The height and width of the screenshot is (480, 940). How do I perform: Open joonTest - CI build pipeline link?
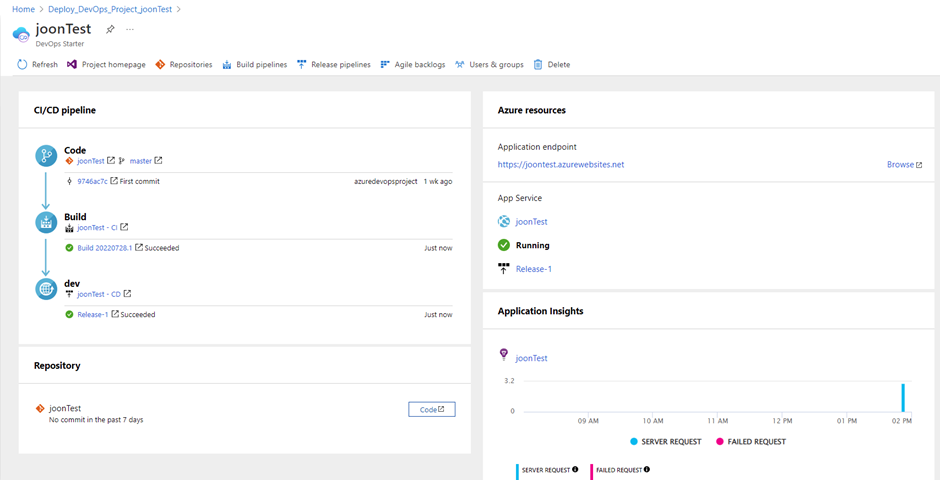pos(98,227)
